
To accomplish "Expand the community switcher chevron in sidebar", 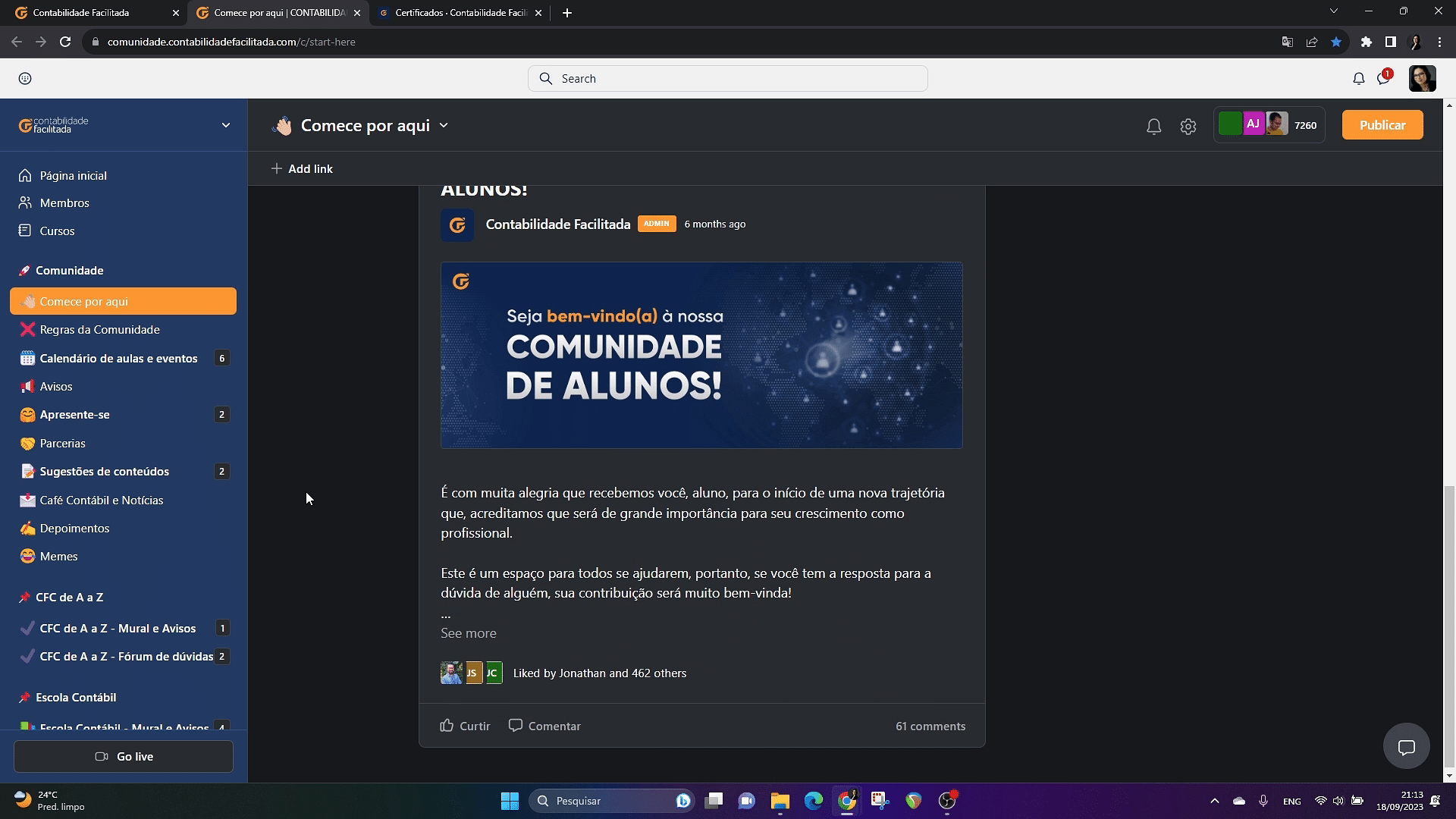I will [x=225, y=125].
